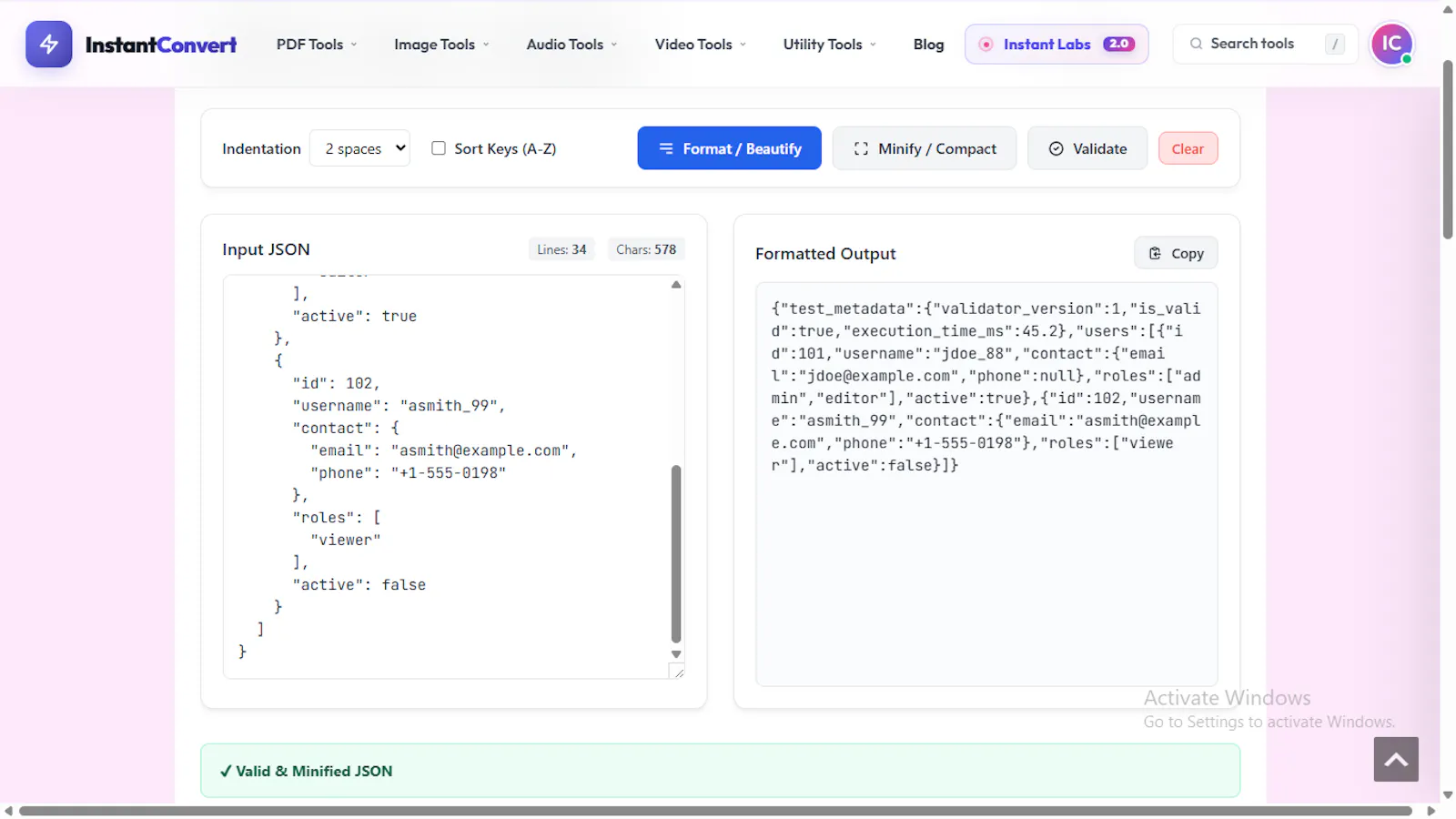
Task: Click the Indentation label
Action: 261,148
